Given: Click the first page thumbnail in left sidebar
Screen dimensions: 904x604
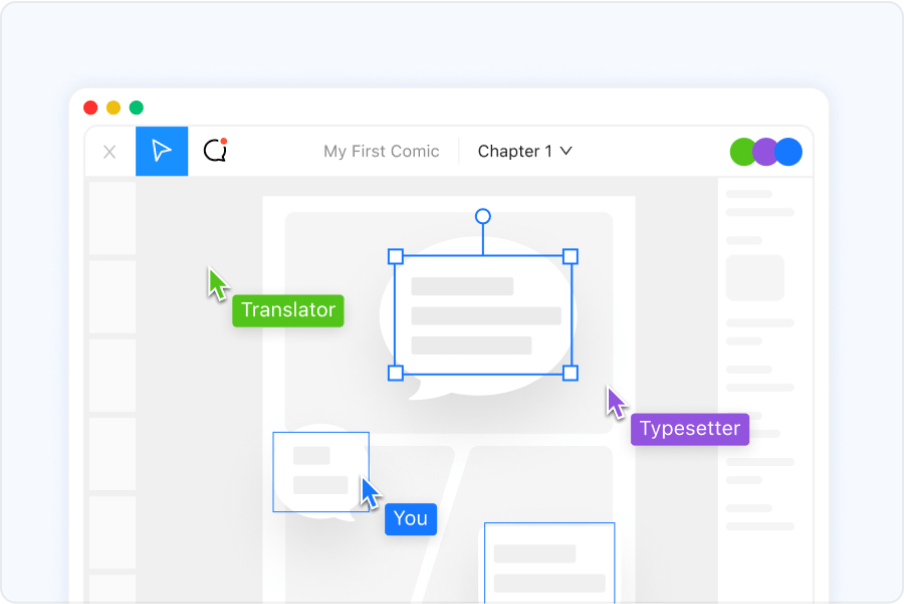Looking at the screenshot, I should [112, 218].
